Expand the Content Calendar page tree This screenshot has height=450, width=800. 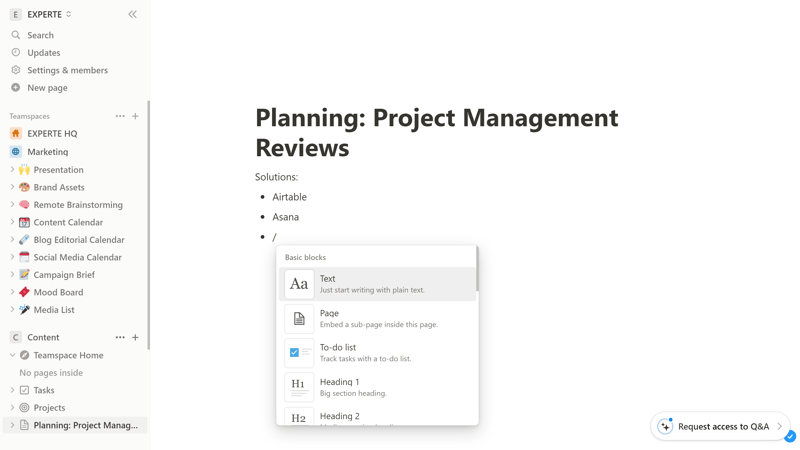[x=12, y=222]
